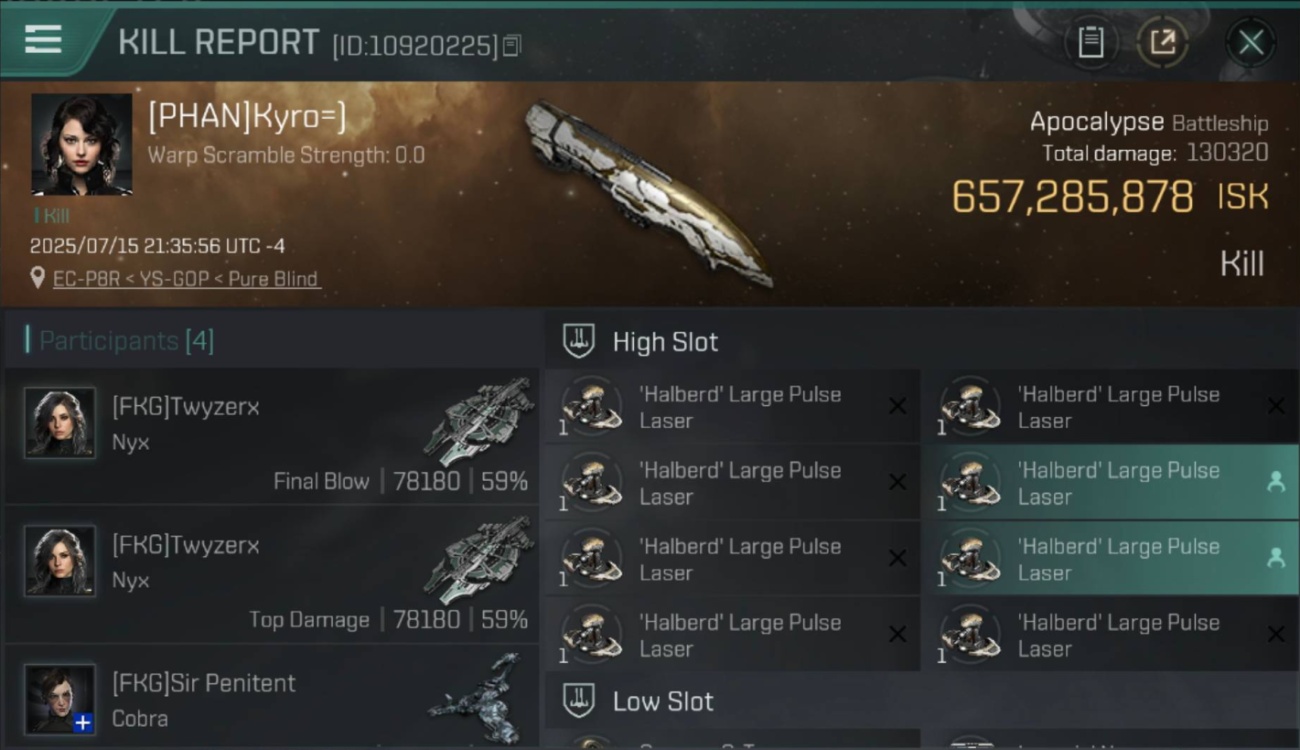Select the Apocalypse ship image

(648, 193)
